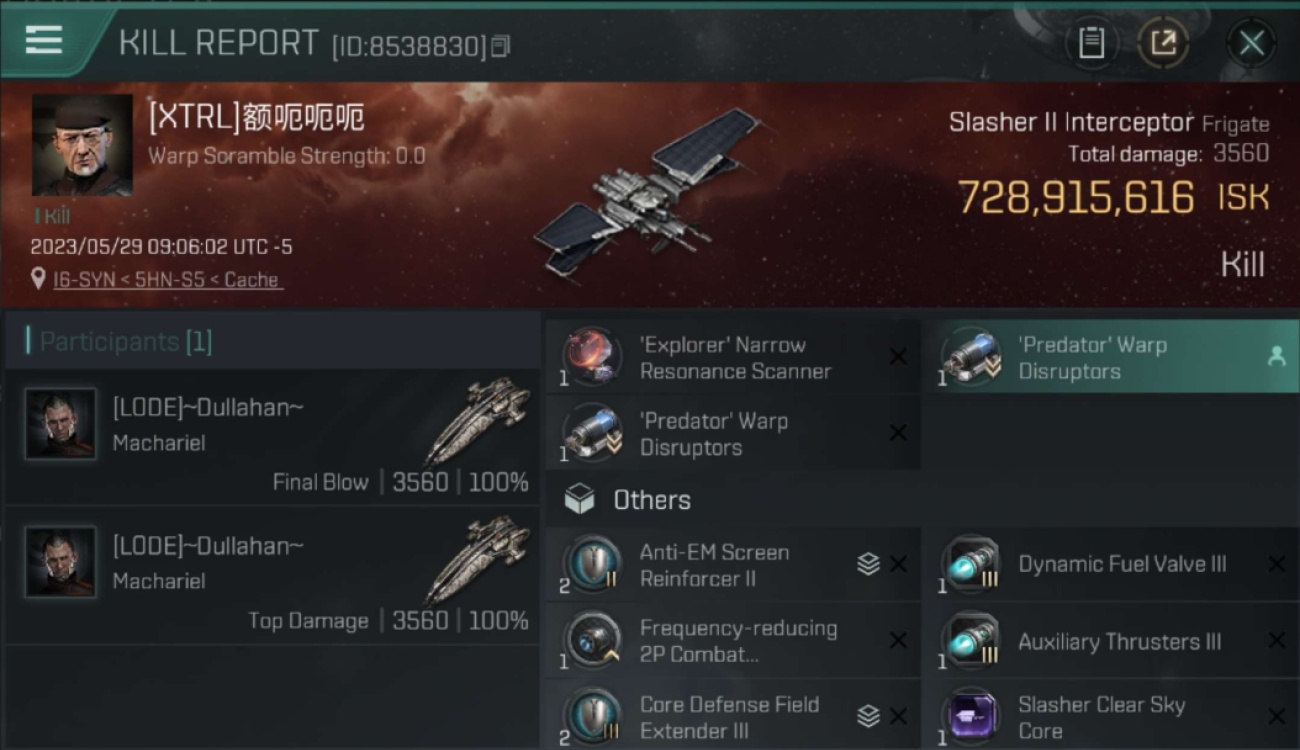Open the Top Damage participant Dullahan entry

point(273,576)
